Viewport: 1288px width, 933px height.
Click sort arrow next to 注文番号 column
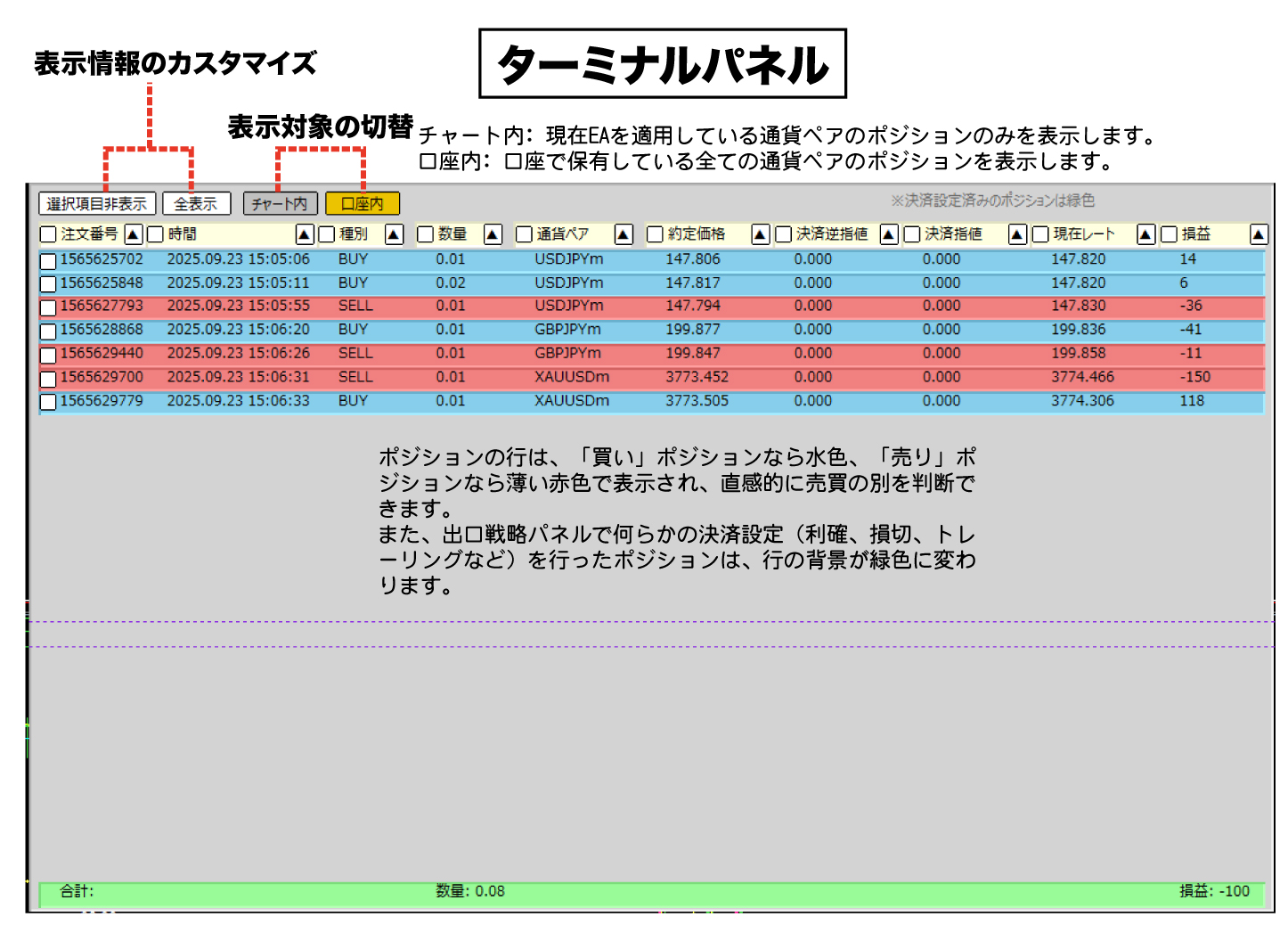(x=134, y=234)
